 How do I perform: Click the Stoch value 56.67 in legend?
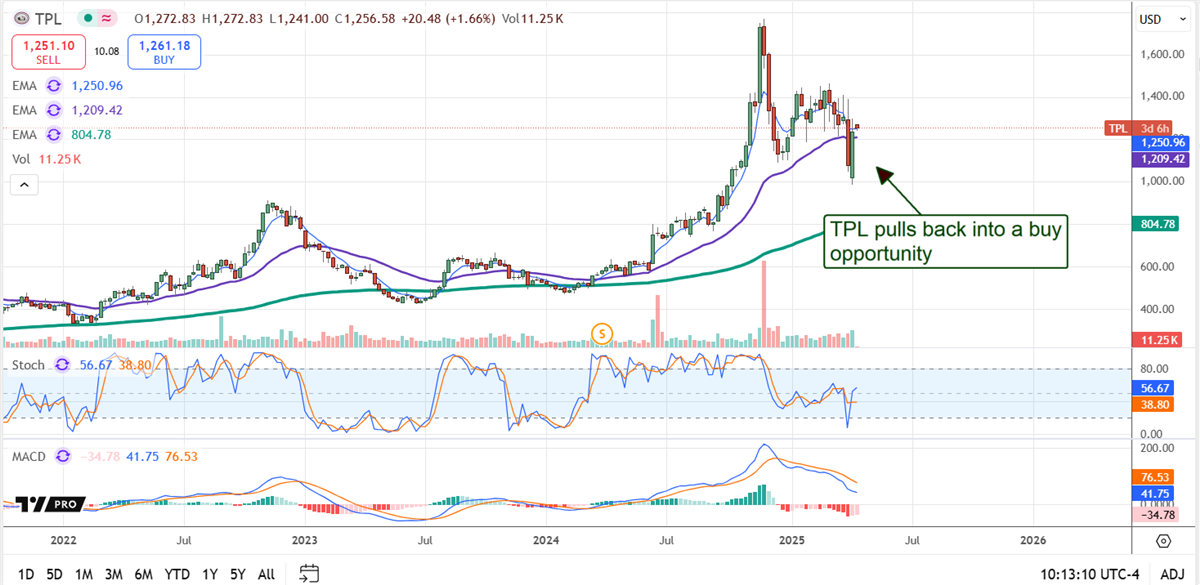click(x=96, y=365)
